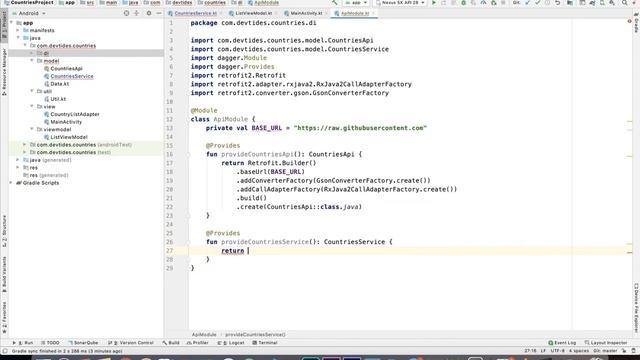Screen dimensions: 640x360
Task: Collapse the view package folder
Action: point(32,106)
